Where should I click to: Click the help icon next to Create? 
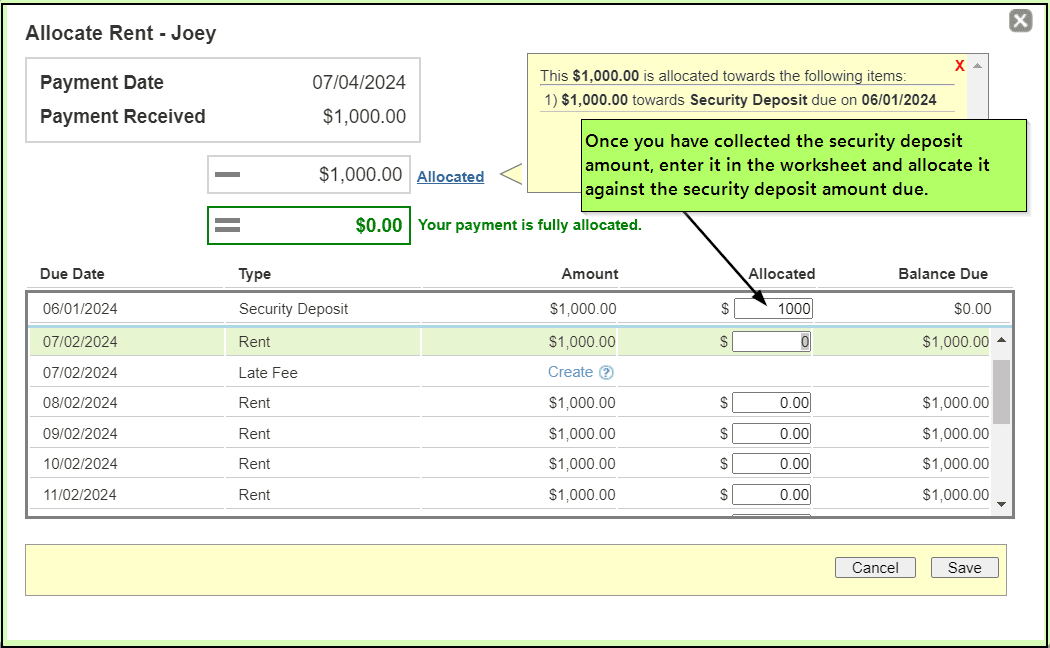(x=606, y=372)
